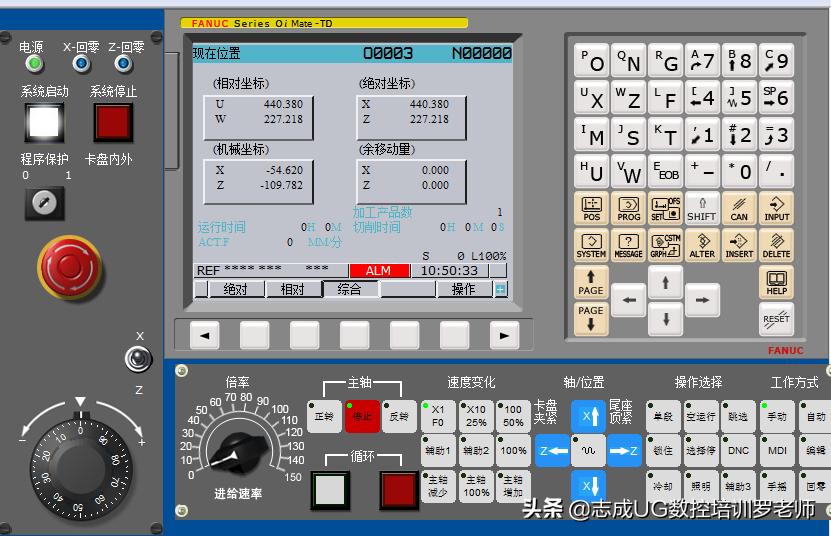Click the ALTER edit key
The height and width of the screenshot is (536, 831).
click(702, 245)
